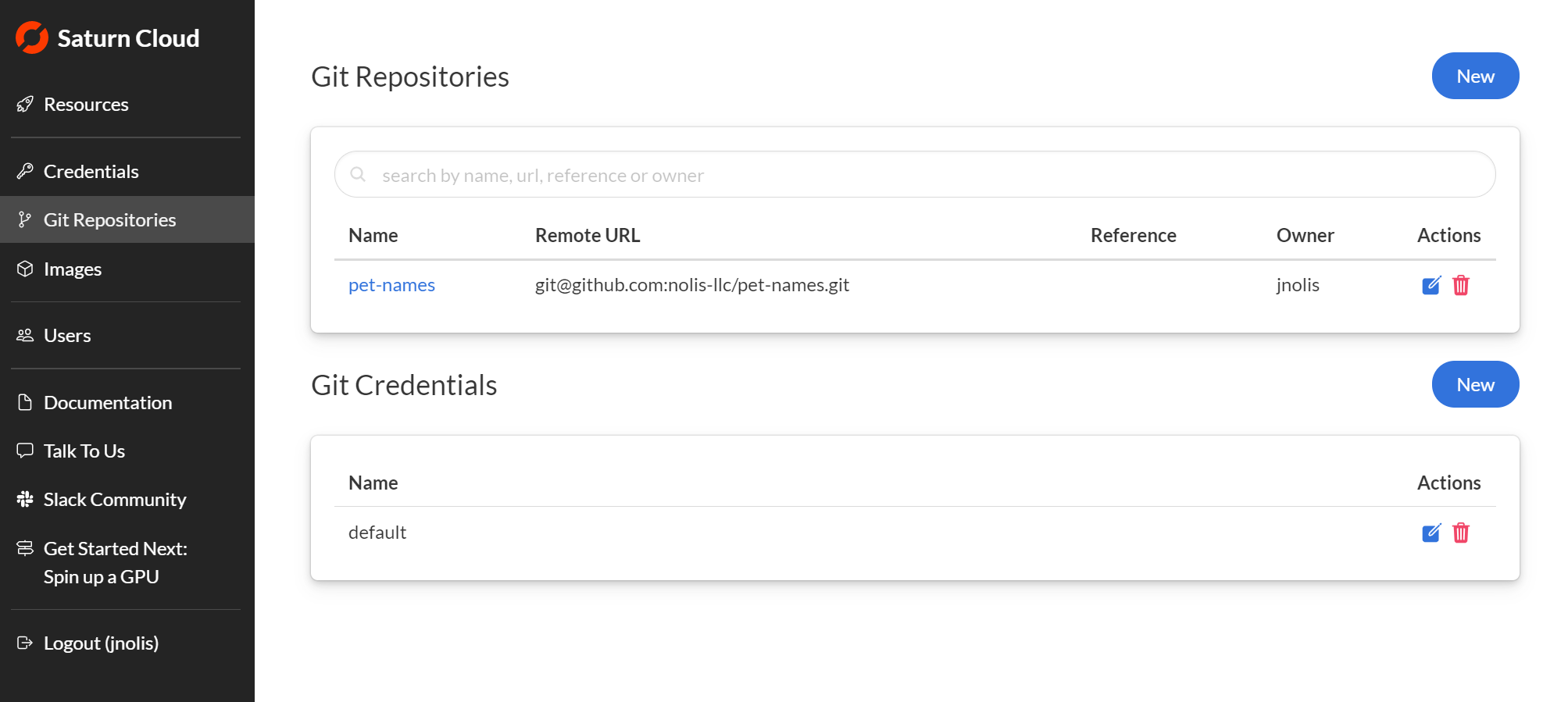Create a new Git repository
Image resolution: width=1568 pixels, height=702 pixels.
(x=1474, y=77)
